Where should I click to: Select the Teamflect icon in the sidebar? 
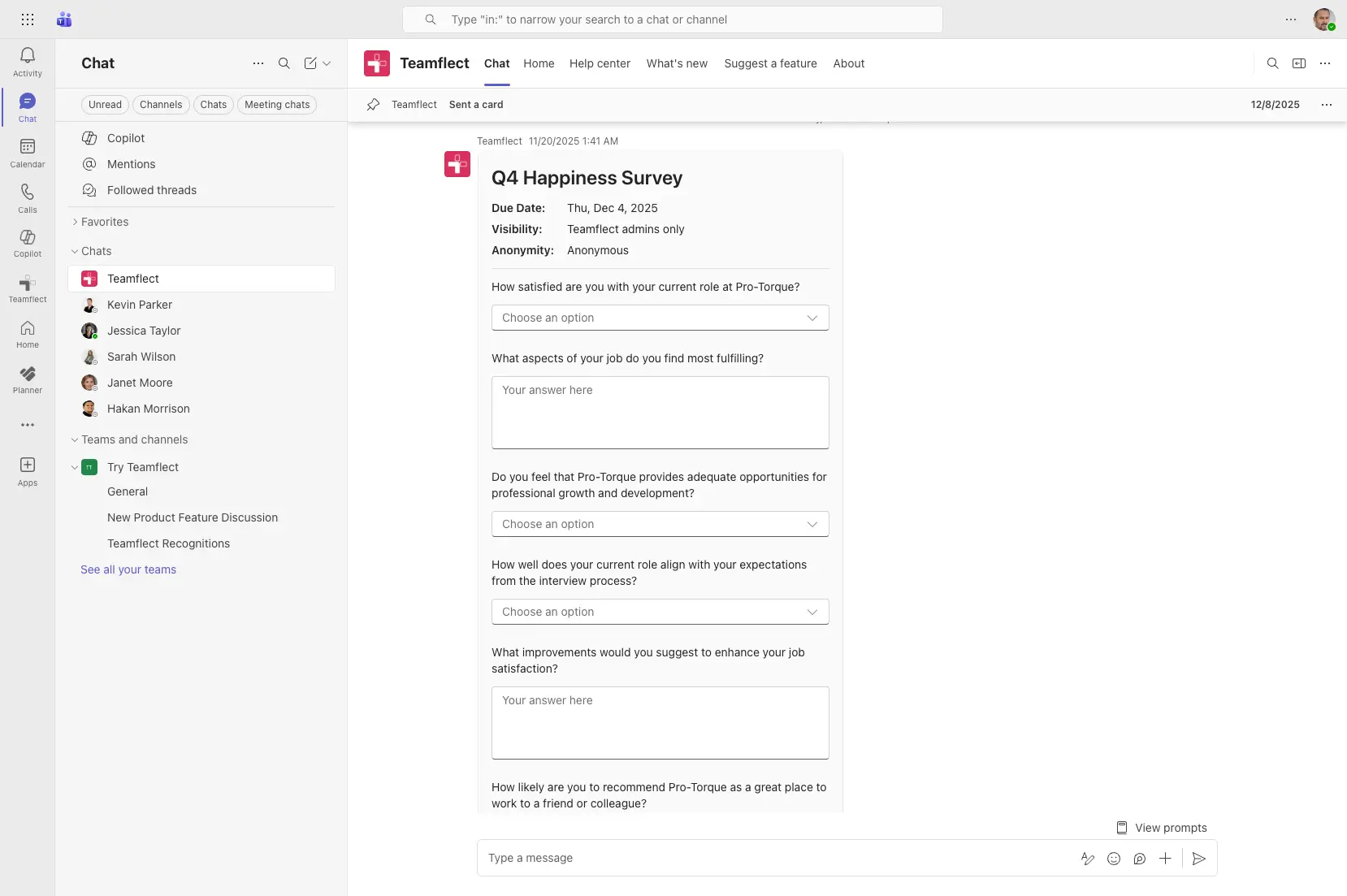point(27,289)
